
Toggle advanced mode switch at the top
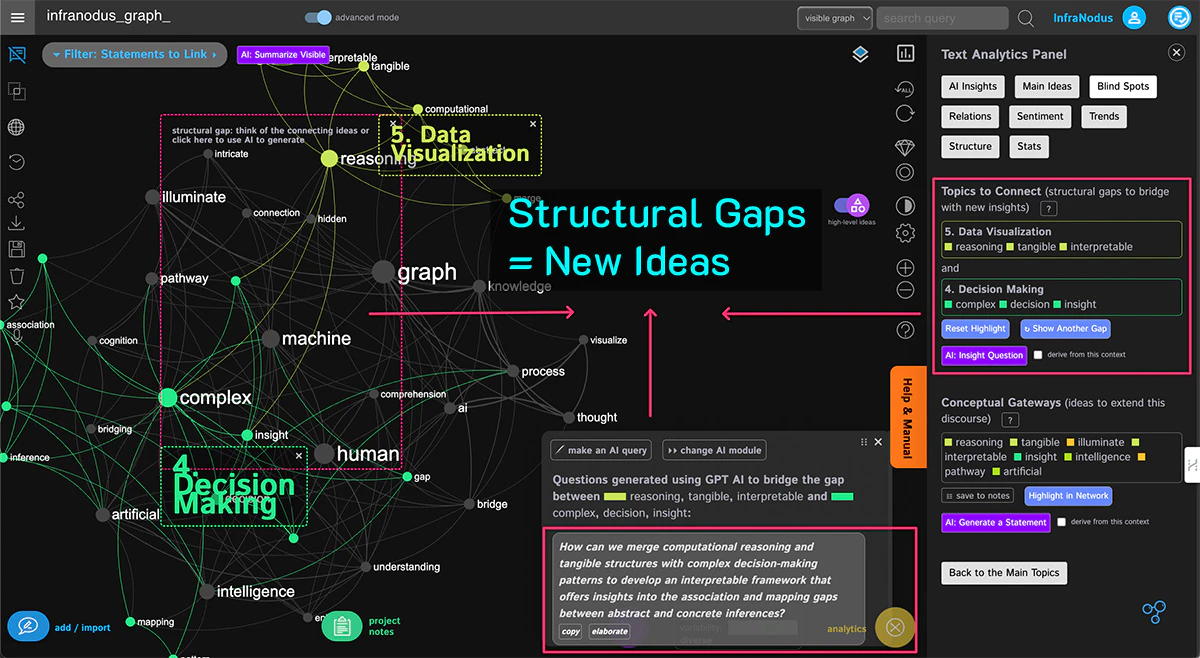318,17
